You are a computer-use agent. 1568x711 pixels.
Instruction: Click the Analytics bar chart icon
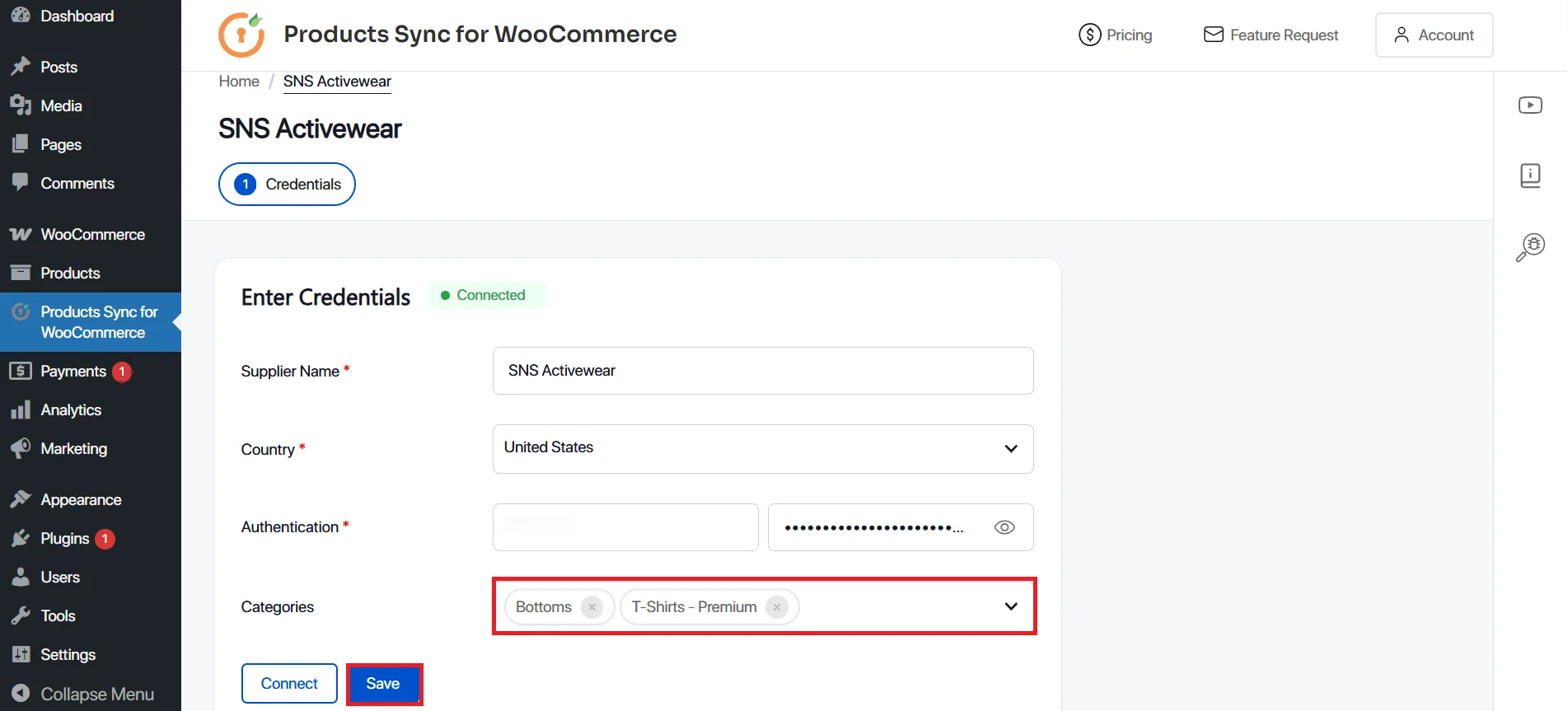(21, 409)
